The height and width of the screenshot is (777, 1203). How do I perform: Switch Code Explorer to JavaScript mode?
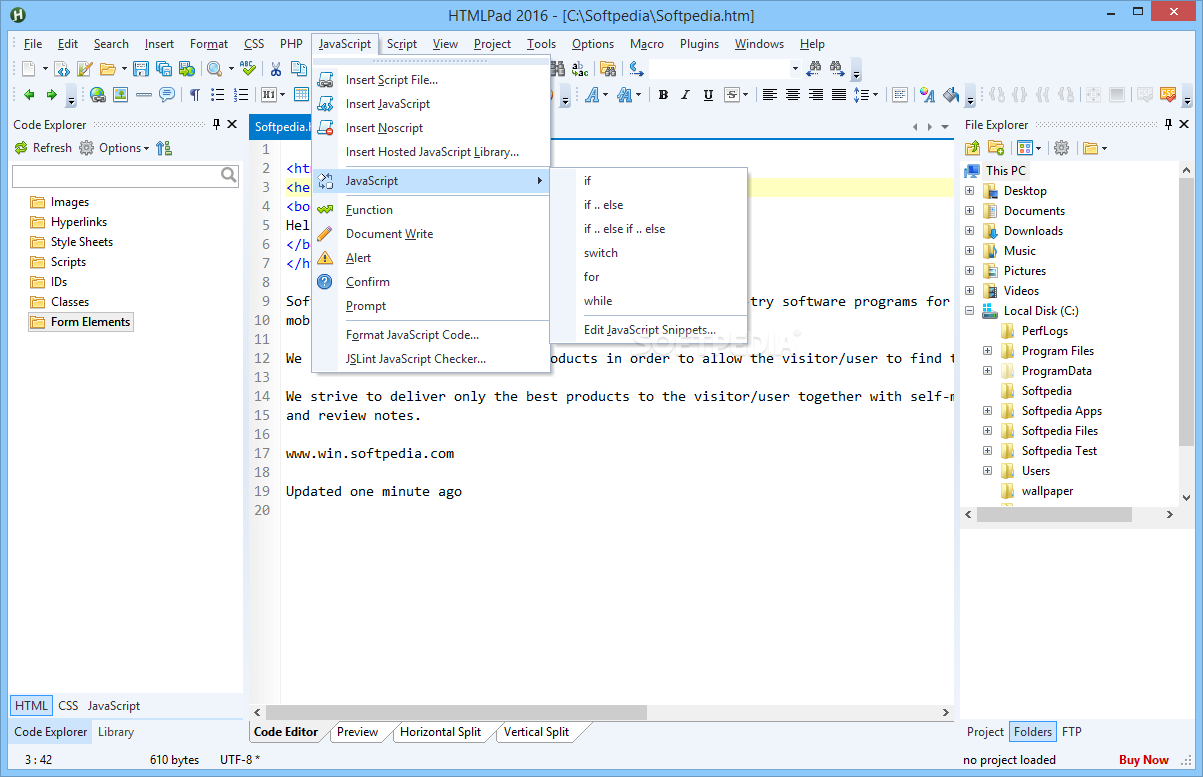point(114,706)
